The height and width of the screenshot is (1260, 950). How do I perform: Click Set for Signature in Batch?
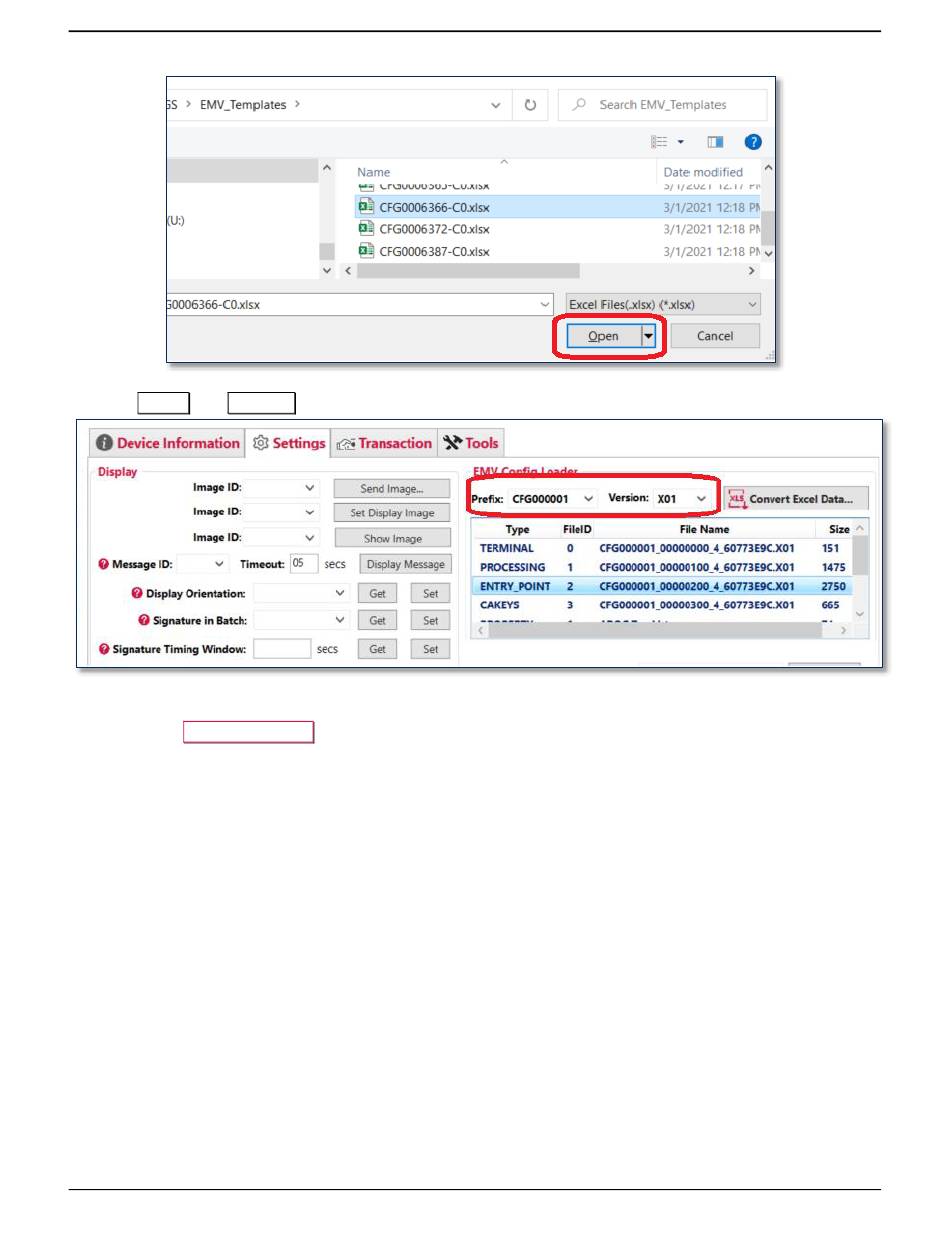point(430,621)
